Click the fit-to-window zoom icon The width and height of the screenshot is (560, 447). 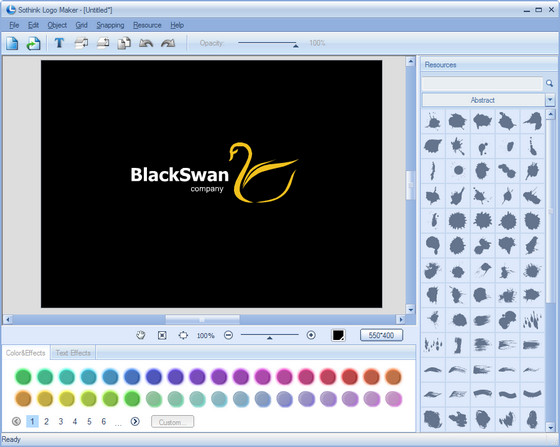pyautogui.click(x=162, y=335)
